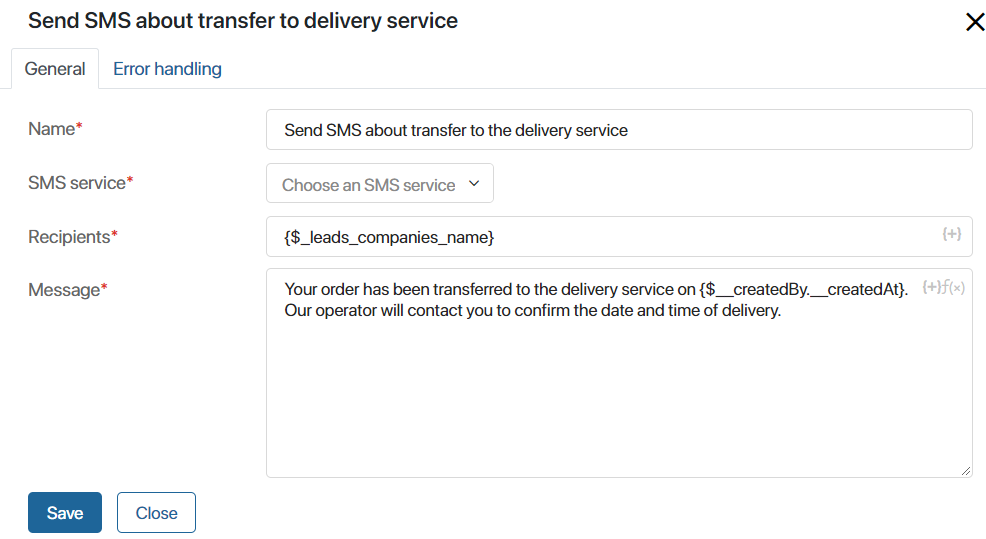Open the Error handling tab
Image resolution: width=986 pixels, height=539 pixels.
[167, 69]
